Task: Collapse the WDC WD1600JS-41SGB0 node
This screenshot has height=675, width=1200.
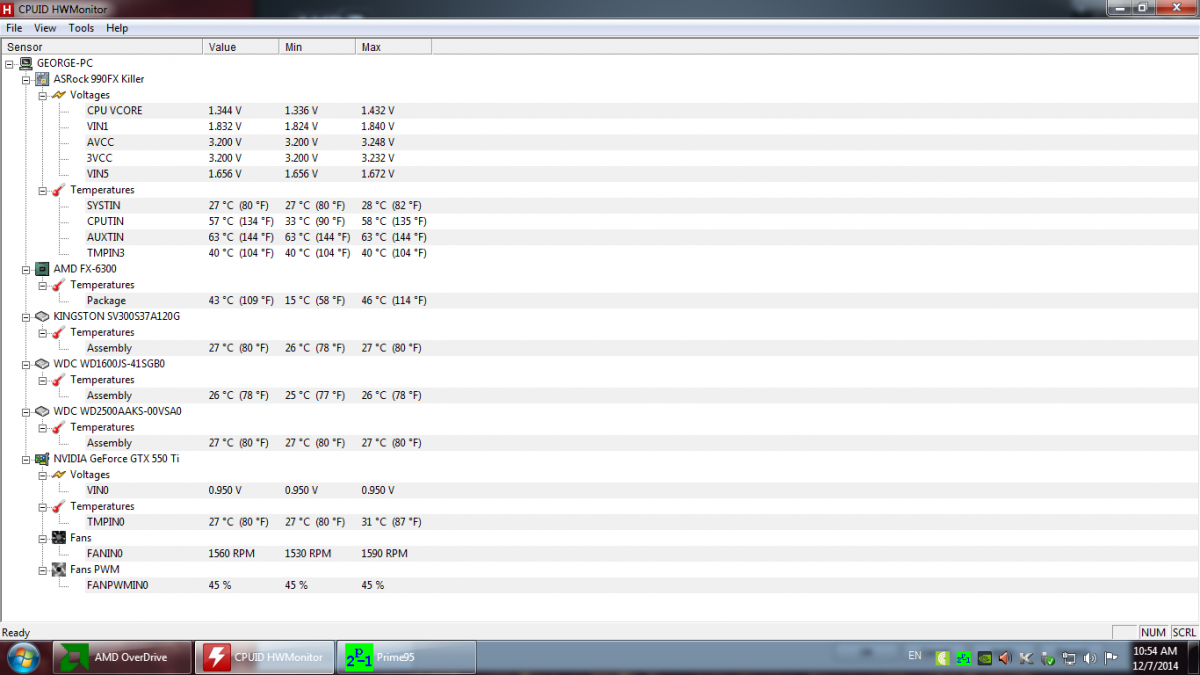Action: [26, 364]
